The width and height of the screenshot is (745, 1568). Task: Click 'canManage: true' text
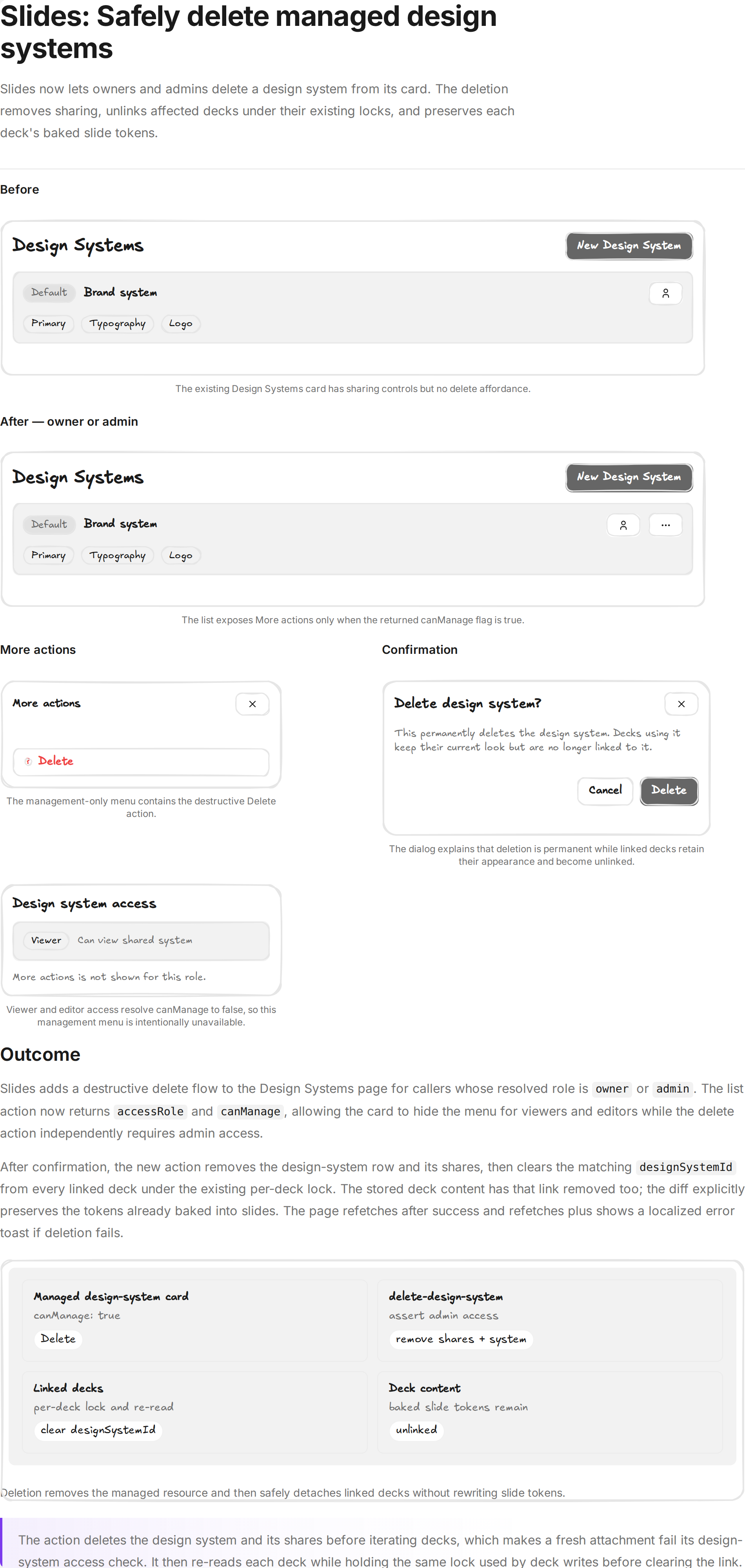point(77,1316)
